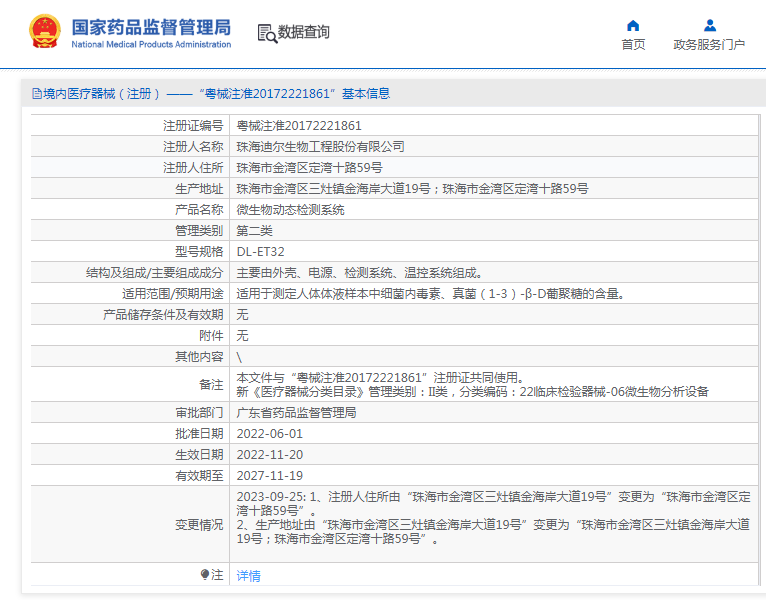The width and height of the screenshot is (766, 600).
Task: Click the 生效日期 label
Action: click(x=199, y=455)
